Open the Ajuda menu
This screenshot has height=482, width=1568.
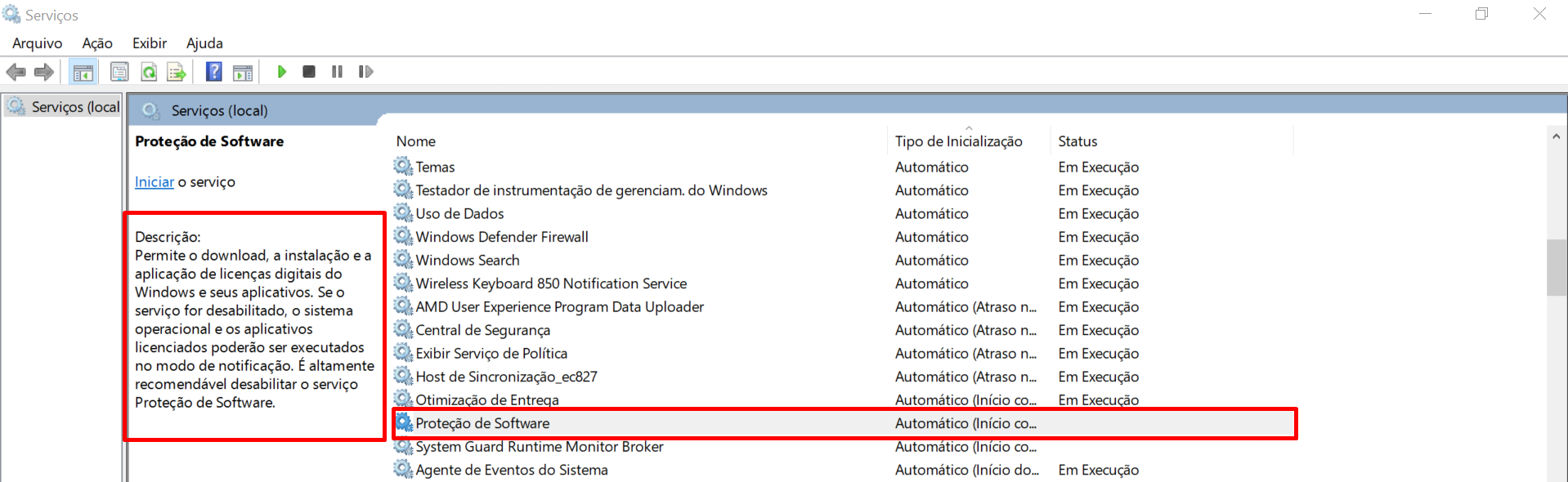pos(204,43)
